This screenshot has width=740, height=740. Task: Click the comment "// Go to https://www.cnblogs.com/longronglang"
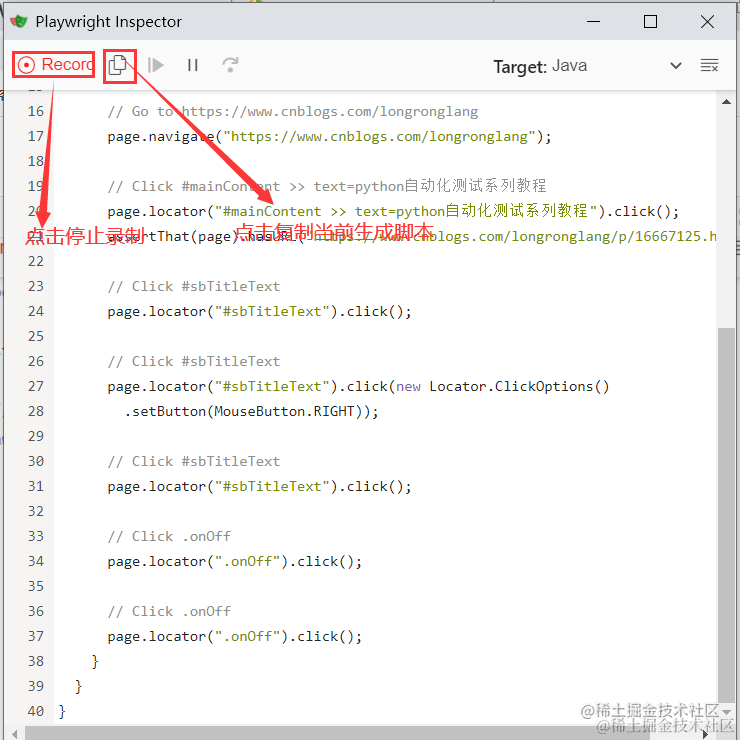[293, 112]
